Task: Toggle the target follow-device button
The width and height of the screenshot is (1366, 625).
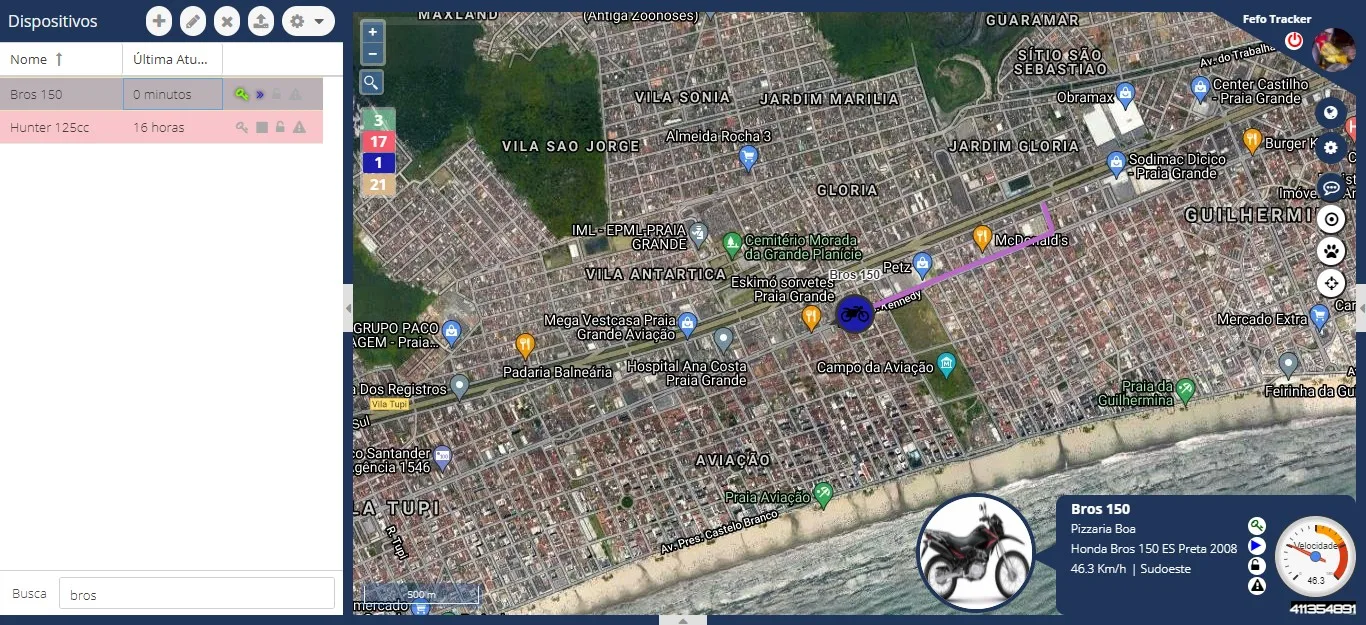Action: coord(1330,219)
